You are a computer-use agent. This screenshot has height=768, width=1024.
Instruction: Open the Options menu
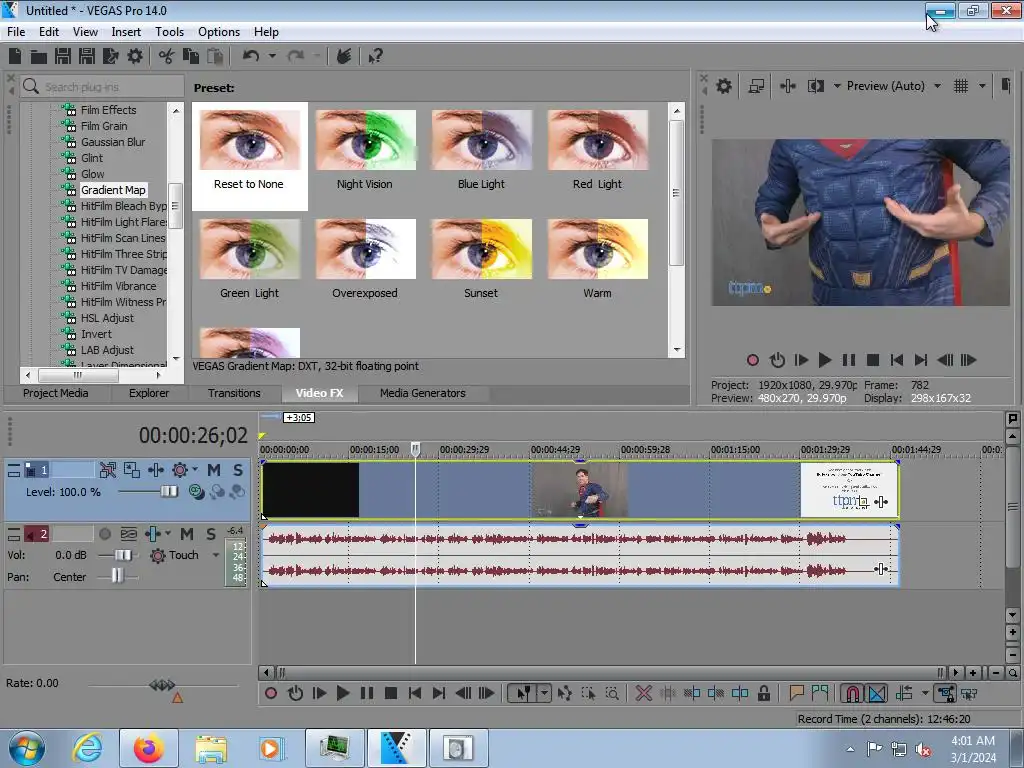[x=219, y=31]
